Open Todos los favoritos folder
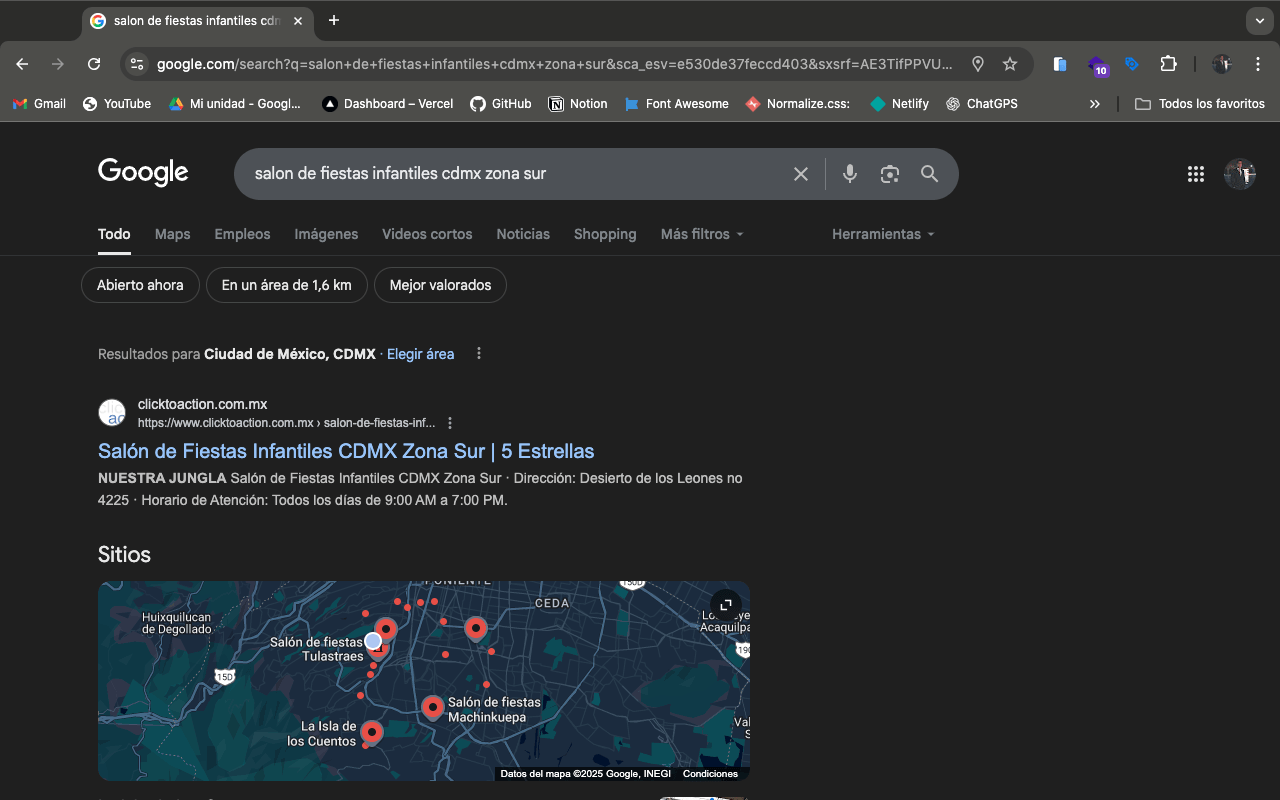This screenshot has height=800, width=1280. [x=1200, y=104]
